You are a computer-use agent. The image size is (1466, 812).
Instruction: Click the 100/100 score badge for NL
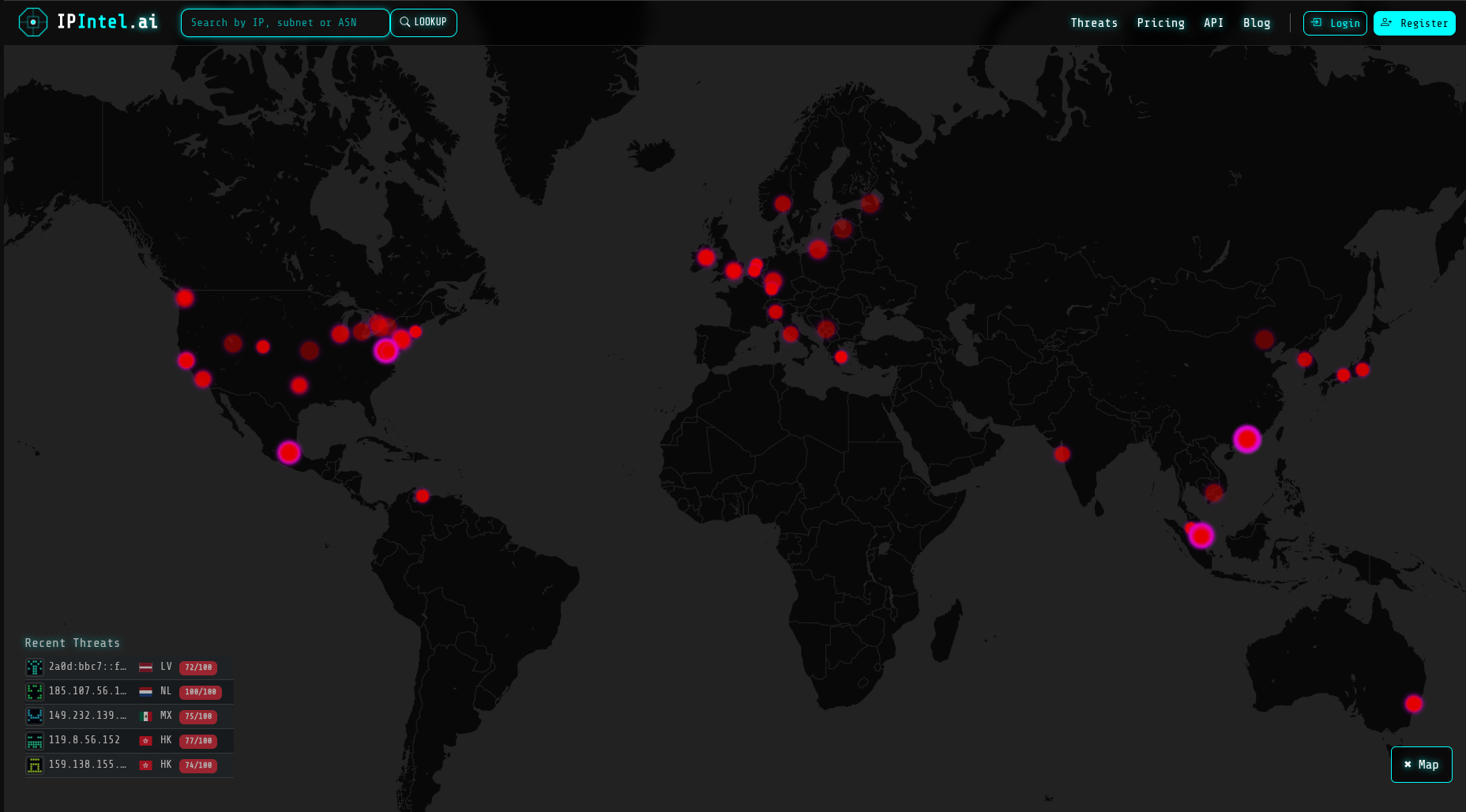click(199, 692)
